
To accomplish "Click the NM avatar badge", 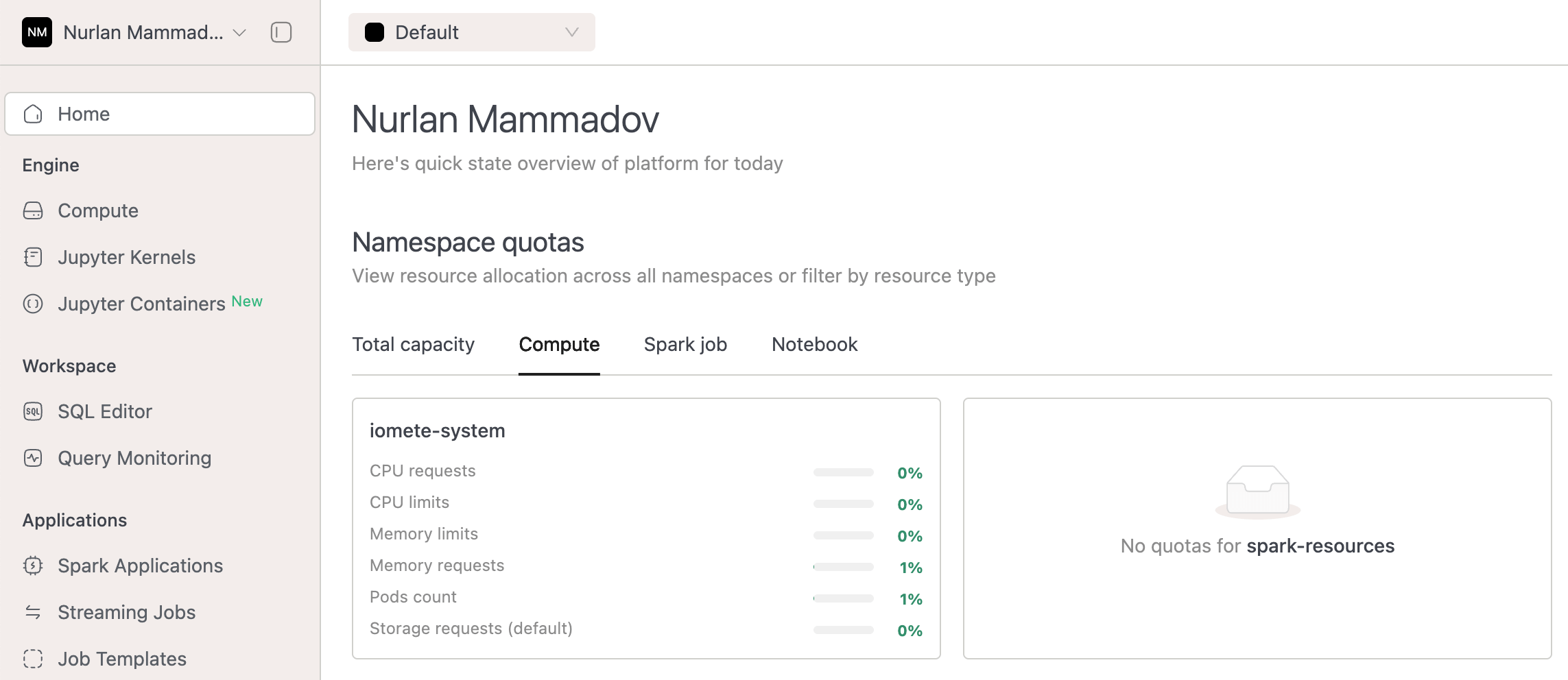I will pyautogui.click(x=37, y=32).
